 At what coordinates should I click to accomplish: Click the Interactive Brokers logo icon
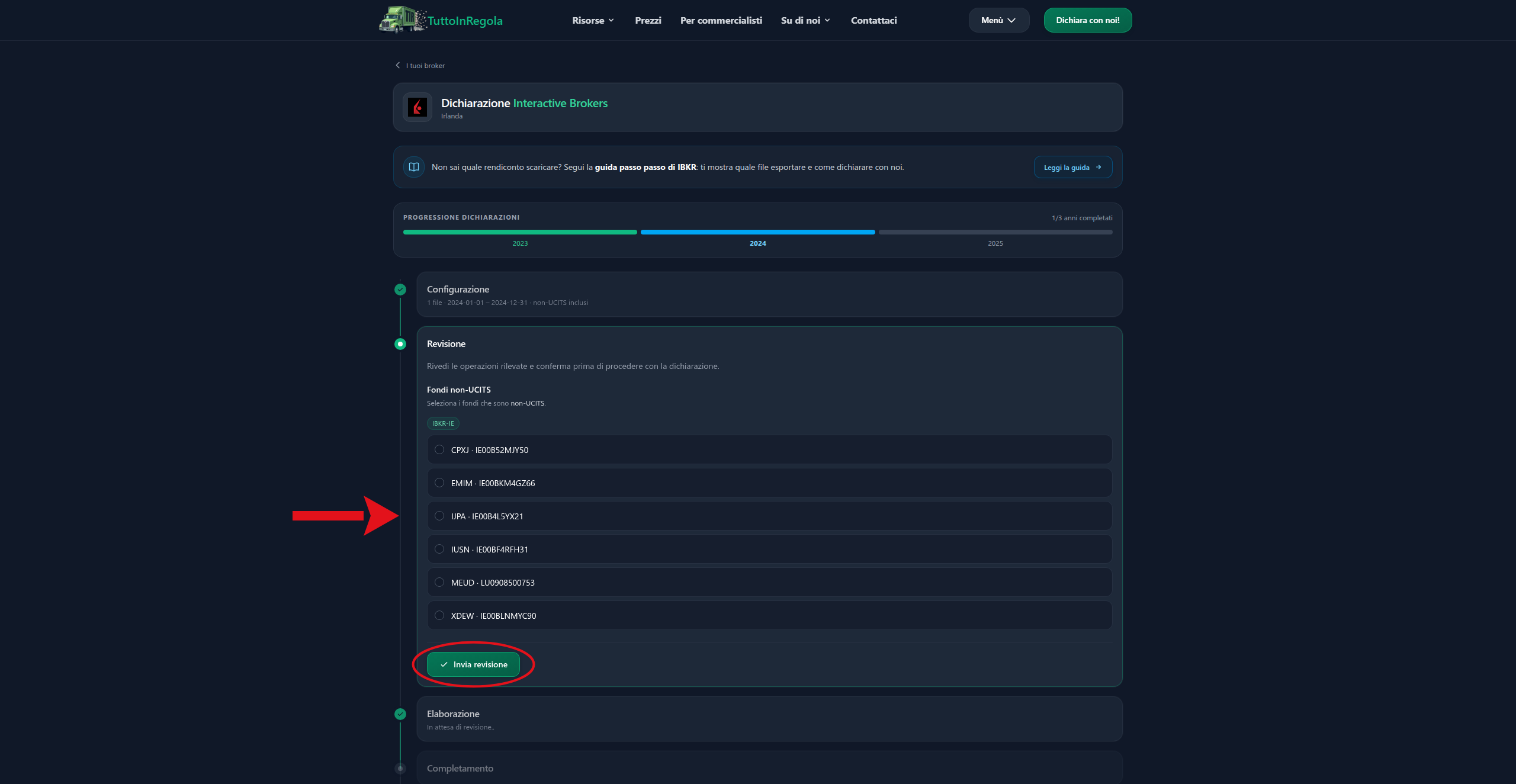tap(417, 107)
